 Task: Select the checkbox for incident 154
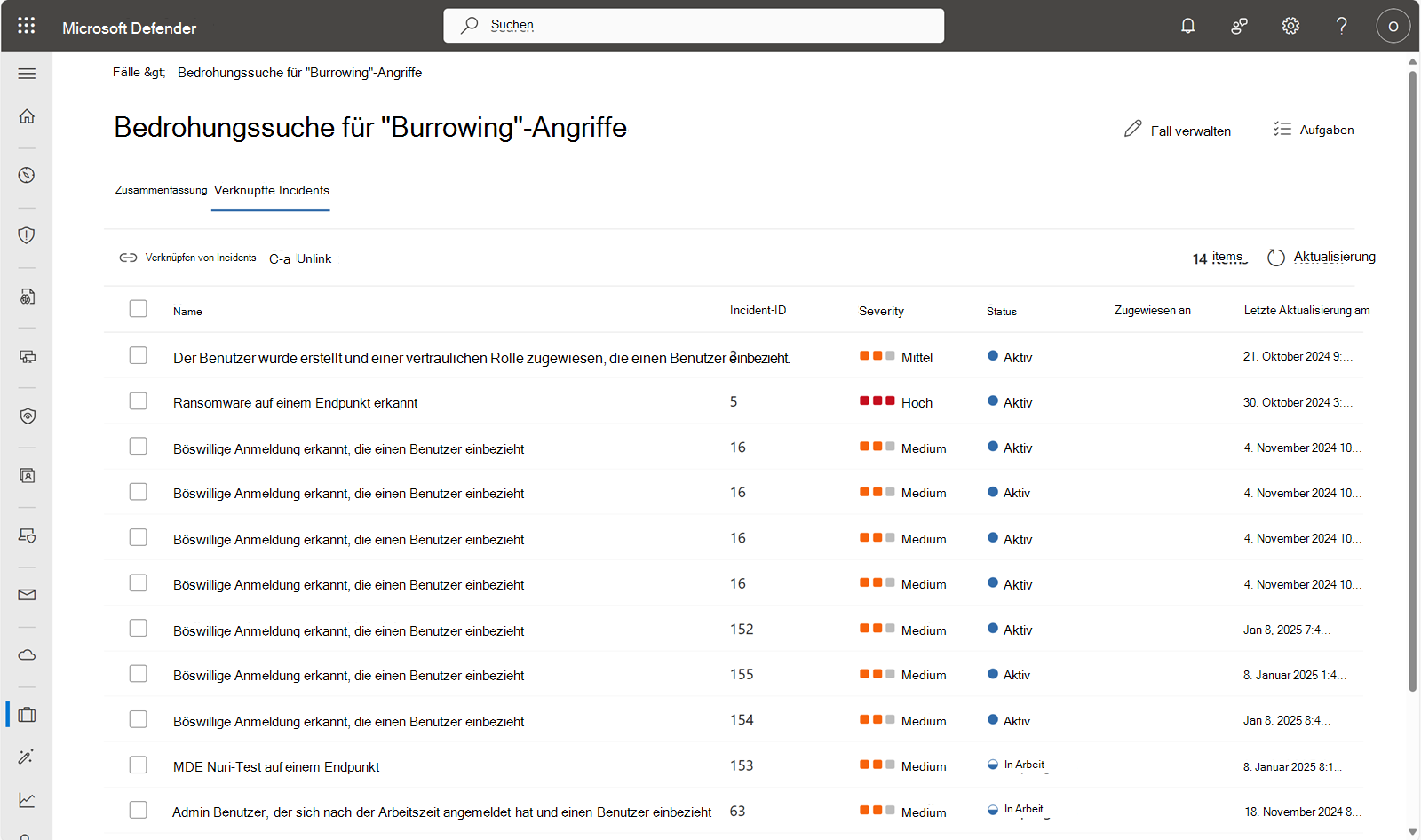[138, 719]
